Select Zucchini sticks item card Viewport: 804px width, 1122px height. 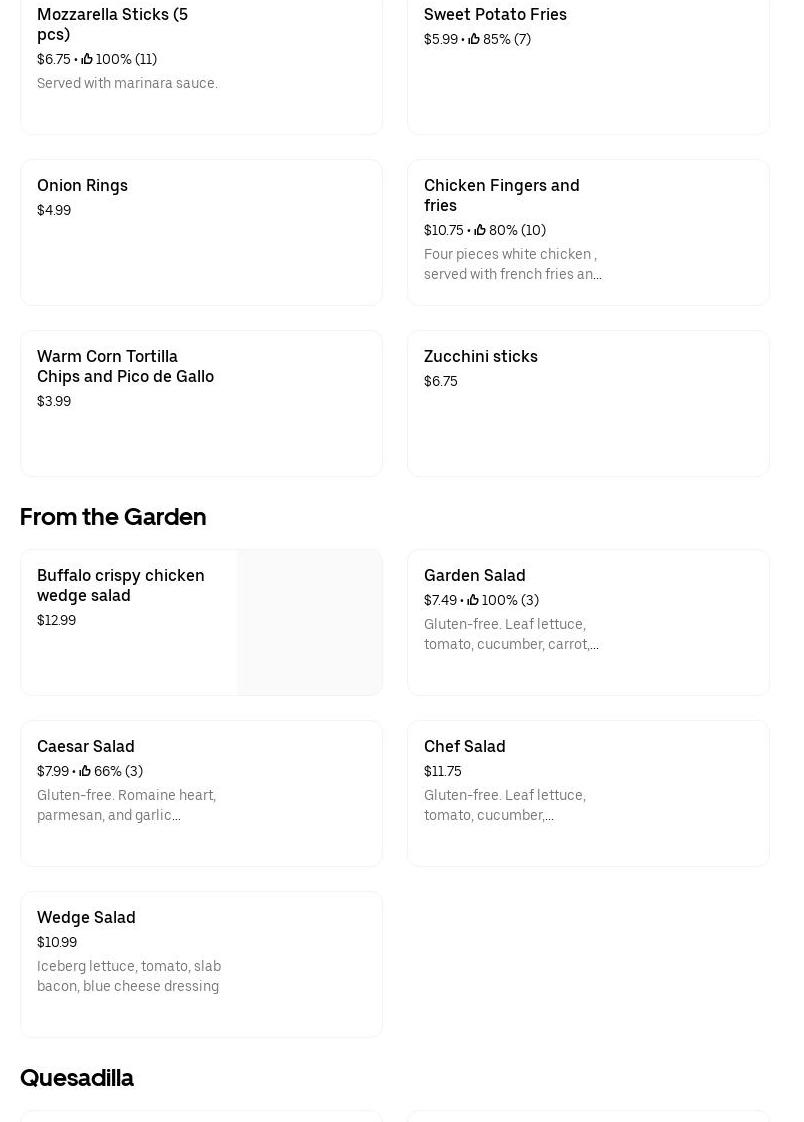588,403
